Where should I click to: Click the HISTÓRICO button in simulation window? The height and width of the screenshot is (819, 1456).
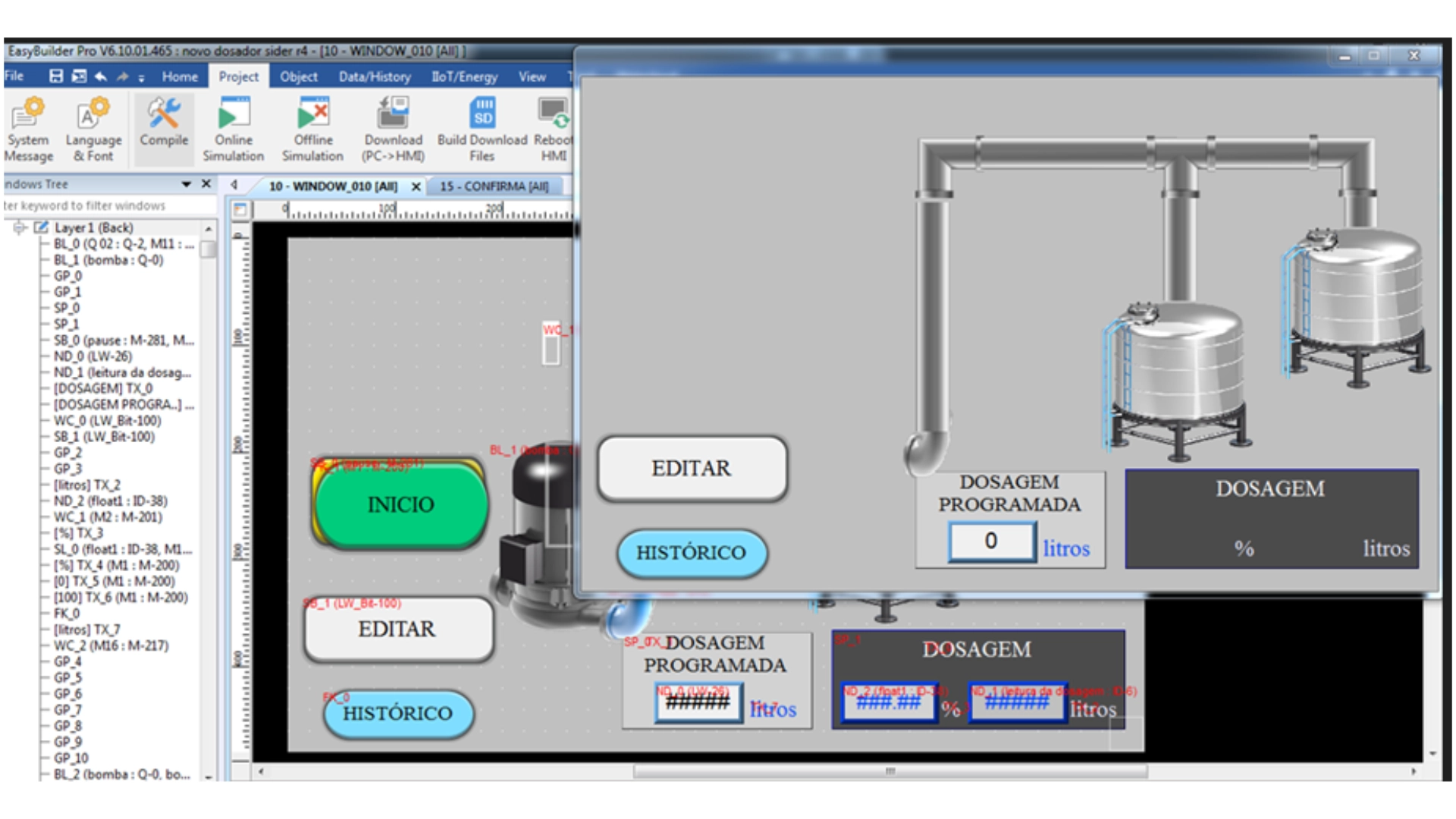691,553
